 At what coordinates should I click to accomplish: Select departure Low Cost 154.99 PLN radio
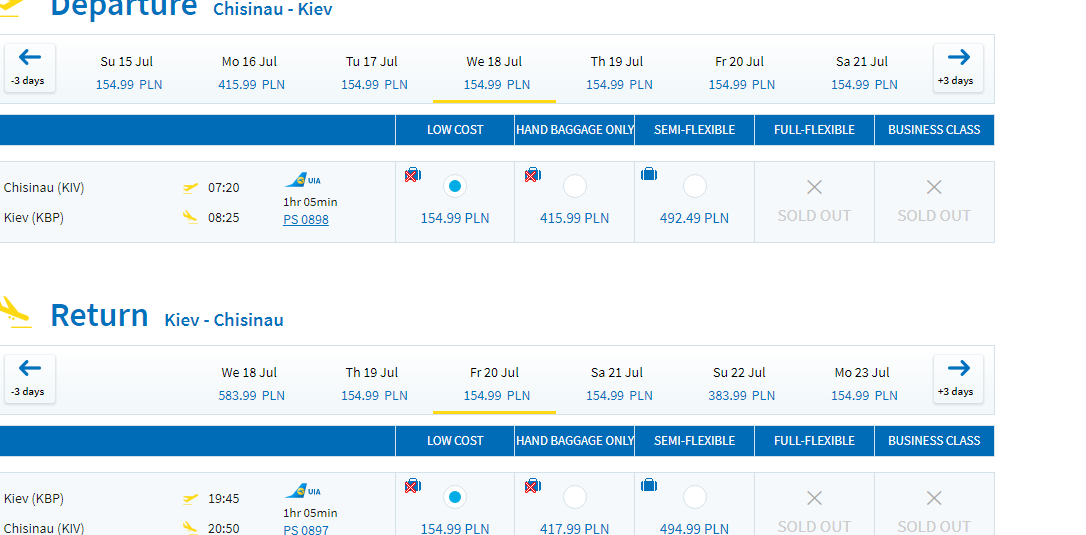[x=455, y=186]
